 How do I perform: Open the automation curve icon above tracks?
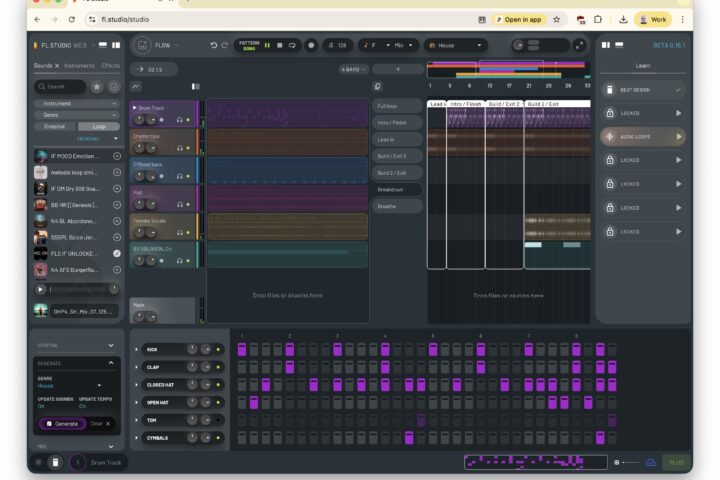point(136,86)
